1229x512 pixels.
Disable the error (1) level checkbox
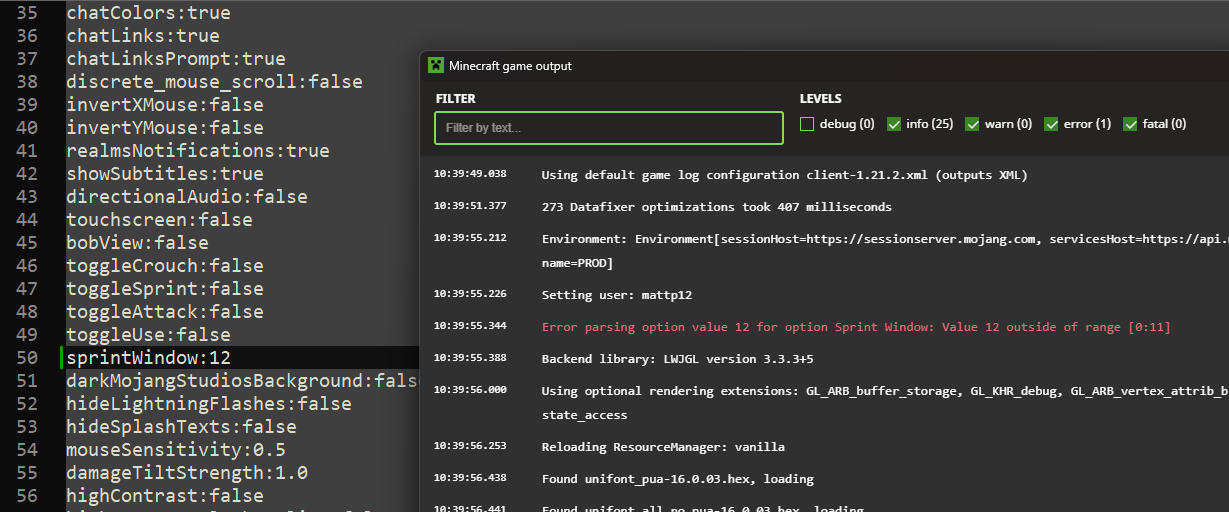click(1051, 124)
